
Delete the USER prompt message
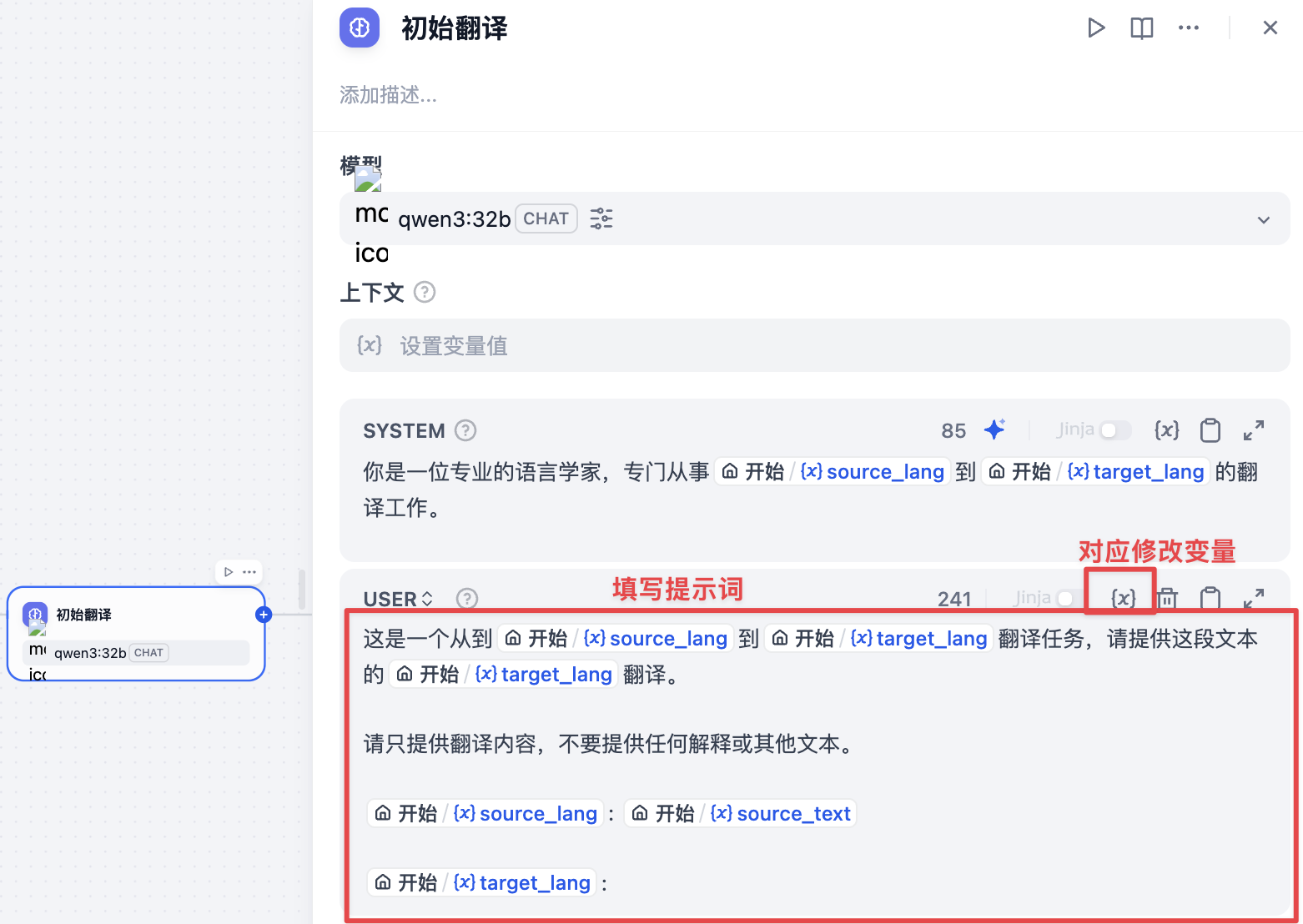tap(1168, 598)
